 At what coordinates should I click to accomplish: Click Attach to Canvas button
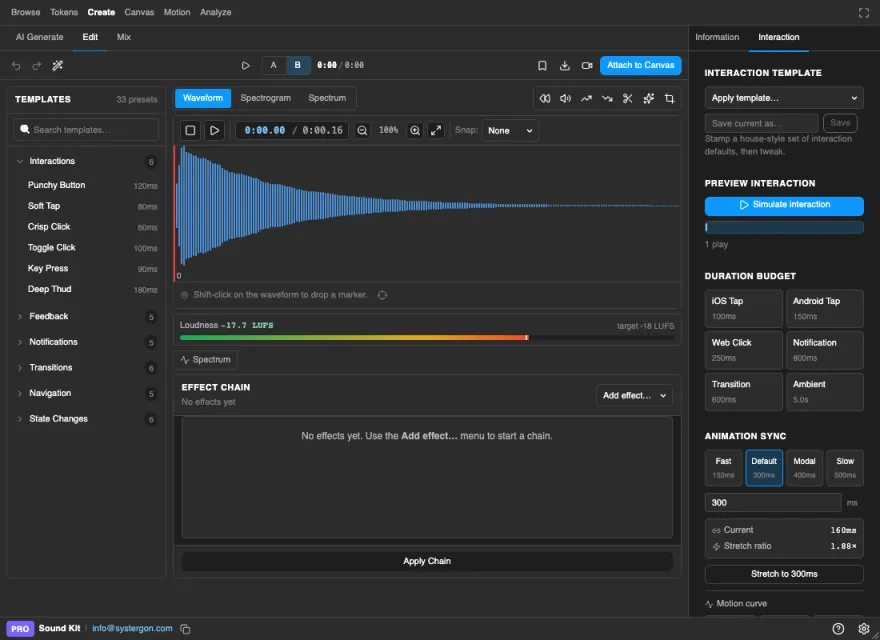[x=640, y=65]
